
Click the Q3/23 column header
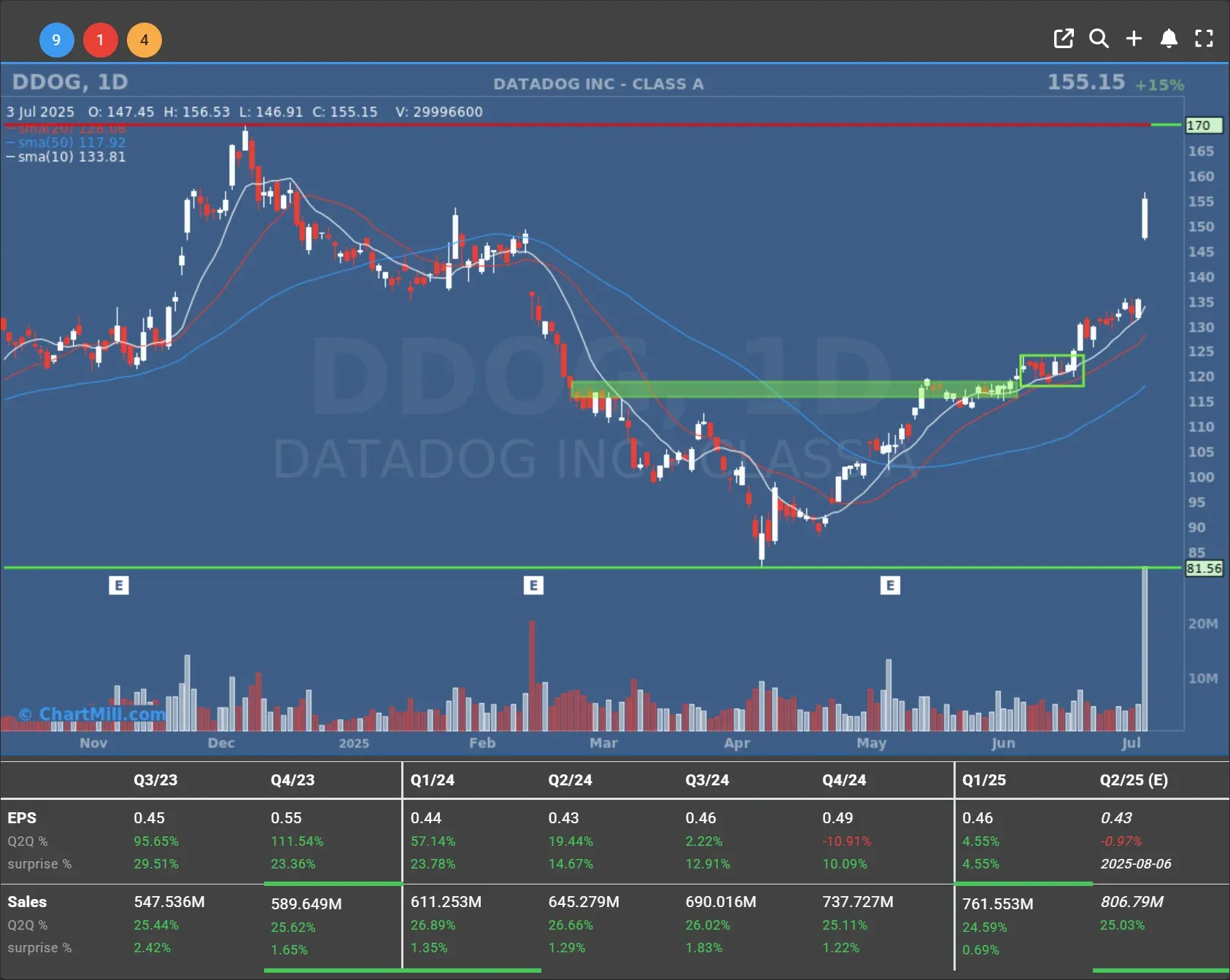(155, 779)
